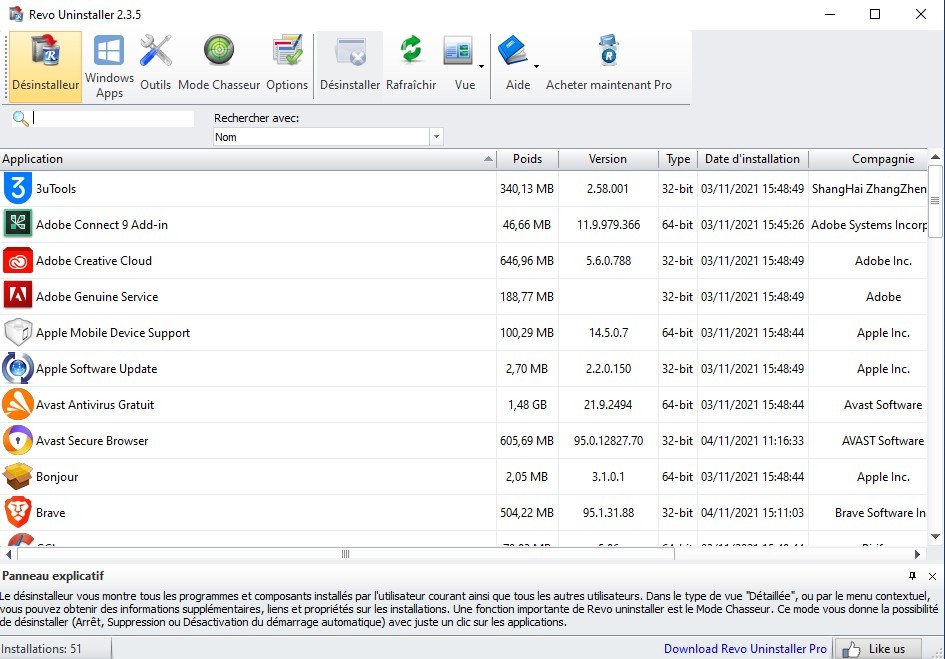Screen dimensions: 945x659
Task: Click the horizontal scrollbar thumb
Action: point(345,554)
